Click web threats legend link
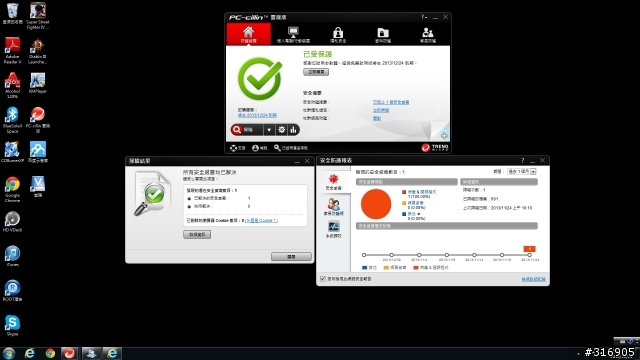Image resolution: width=640 pixels, height=360 pixels. point(416,203)
